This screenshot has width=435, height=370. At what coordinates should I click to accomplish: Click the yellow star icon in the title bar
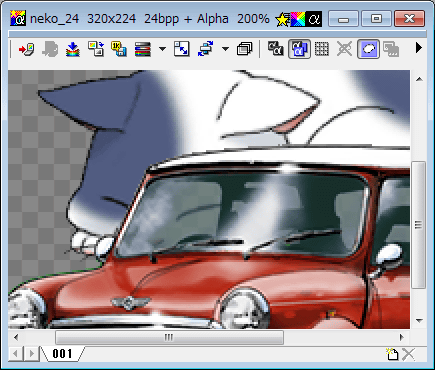[283, 19]
